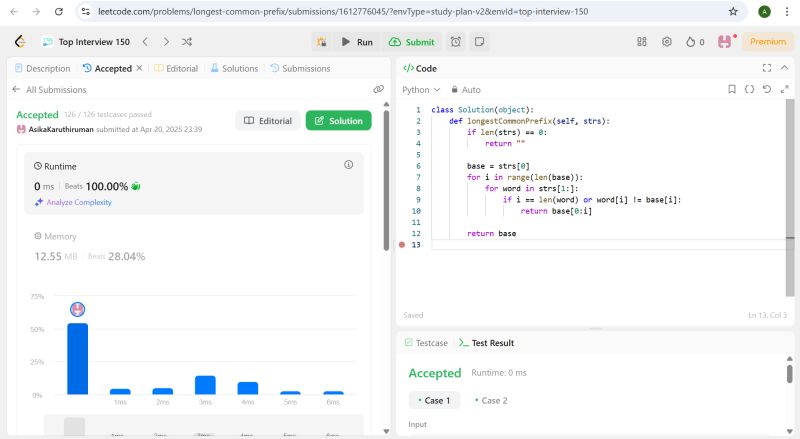This screenshot has width=800, height=439.
Task: Switch to the Testcase tab
Action: 426,343
